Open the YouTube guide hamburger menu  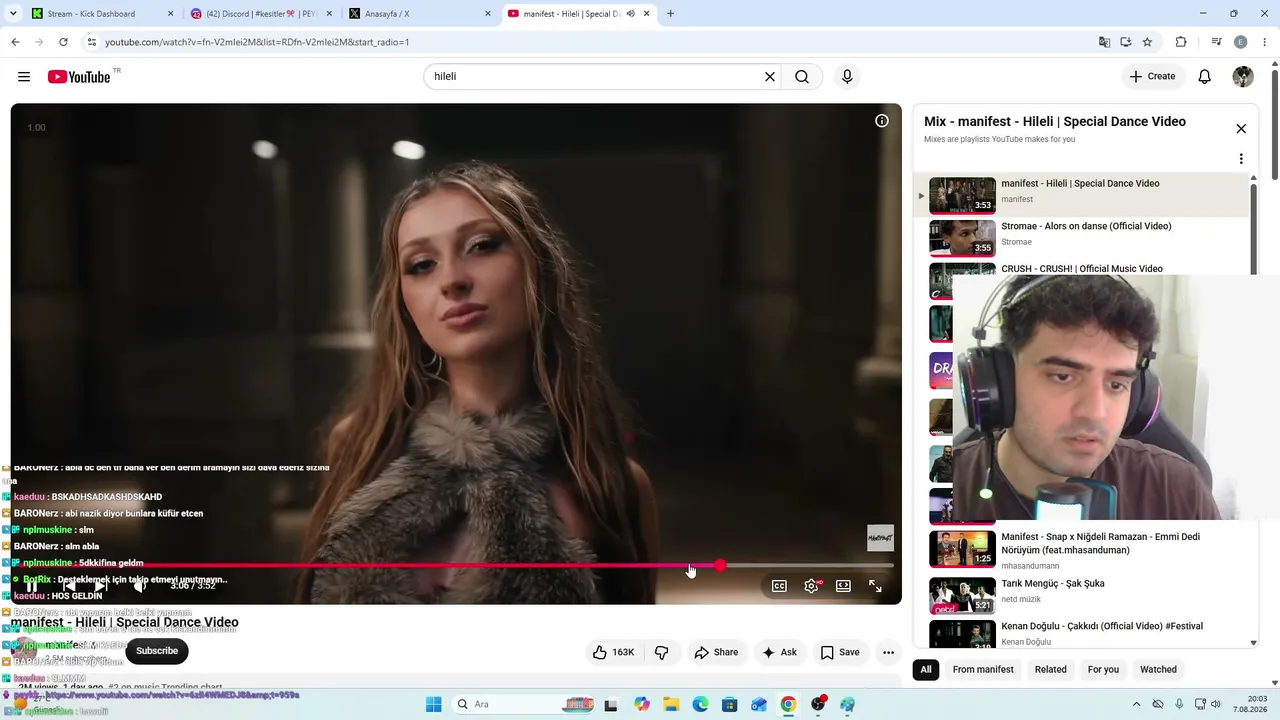(24, 77)
